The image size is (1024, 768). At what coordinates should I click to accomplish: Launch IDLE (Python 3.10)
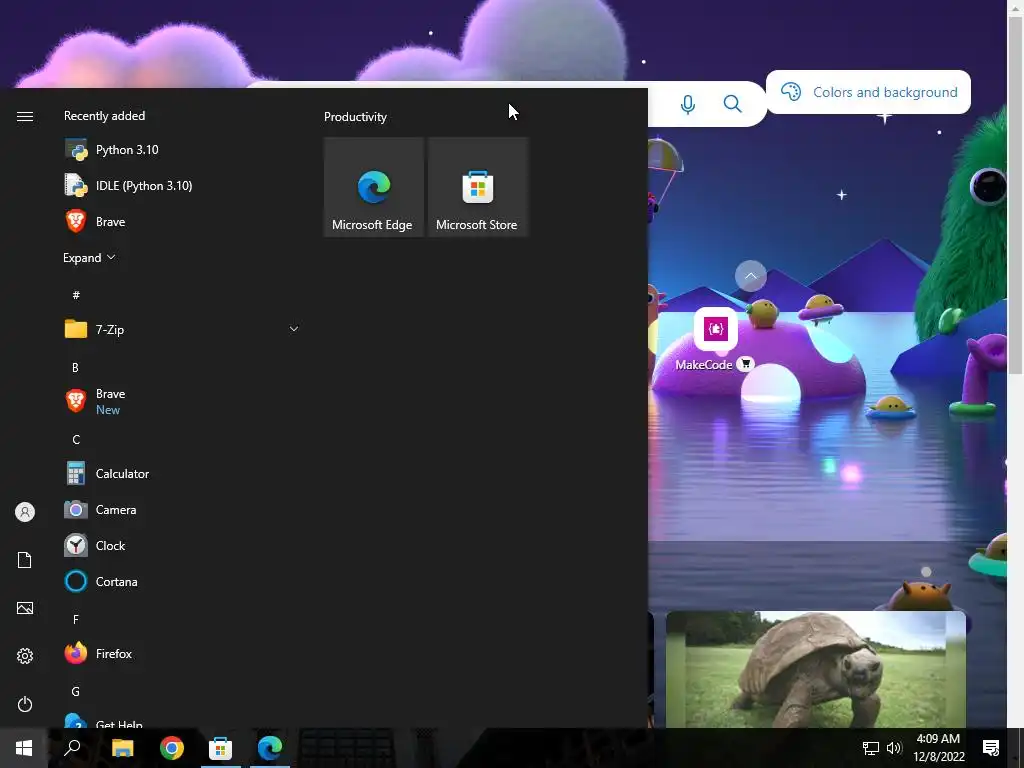pyautogui.click(x=182, y=185)
